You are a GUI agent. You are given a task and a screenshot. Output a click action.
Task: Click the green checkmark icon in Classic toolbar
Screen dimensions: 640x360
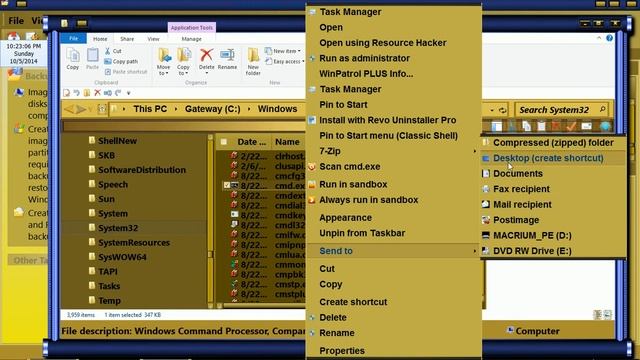click(x=571, y=126)
